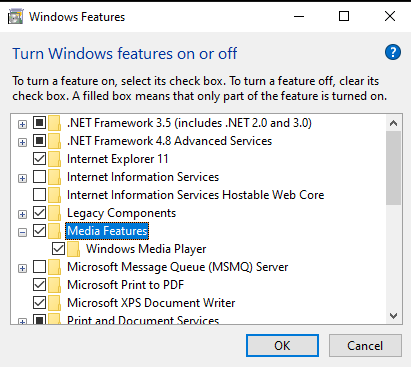Expand the Legacy Components node
Image resolution: width=411 pixels, height=367 pixels.
click(22, 214)
